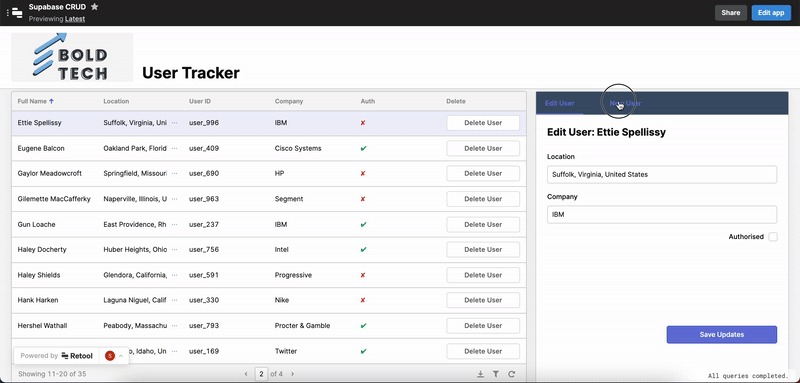Viewport: 800px width, 383px height.
Task: Go to the next table page
Action: point(292,374)
